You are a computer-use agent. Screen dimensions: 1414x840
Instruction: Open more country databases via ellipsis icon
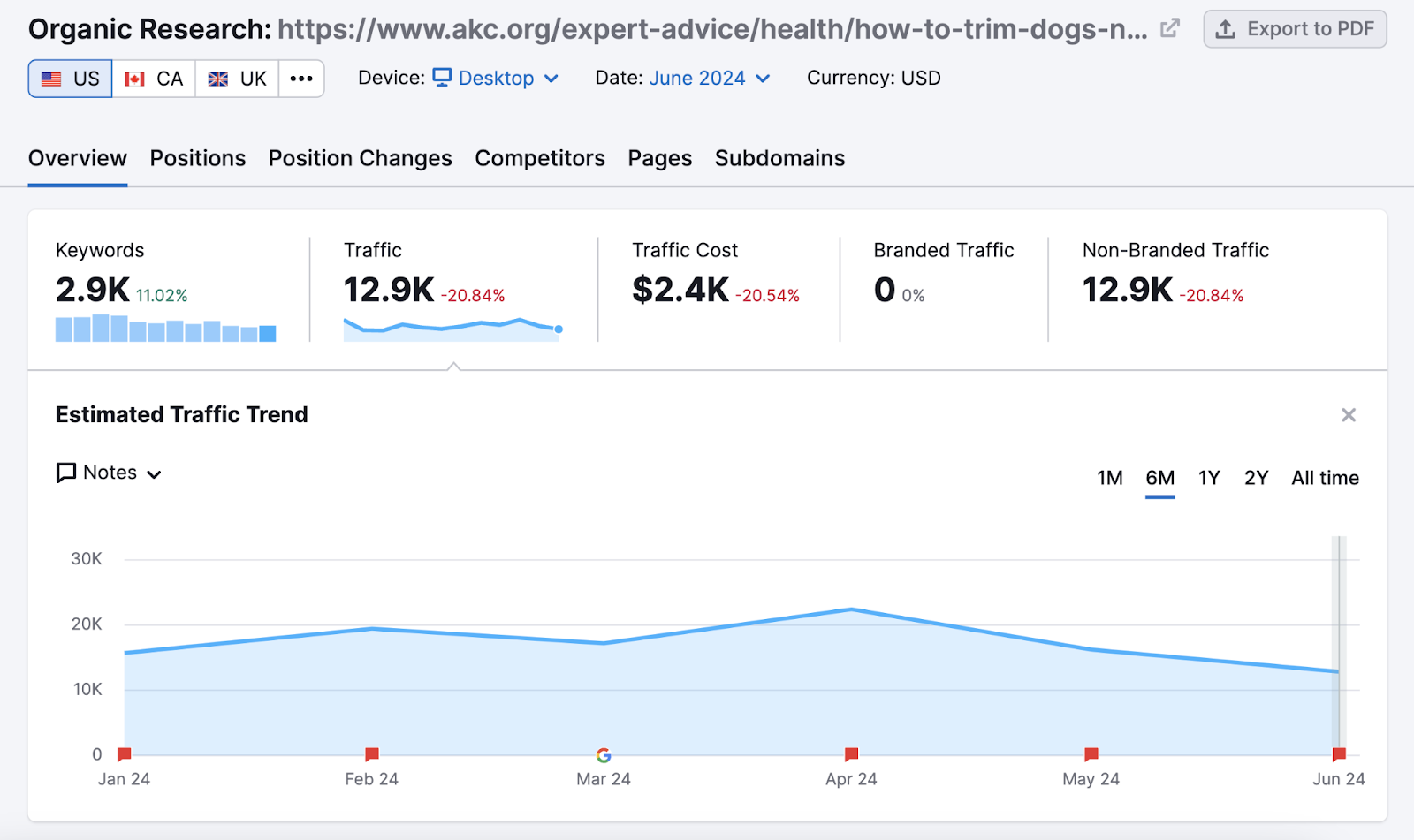[x=301, y=79]
